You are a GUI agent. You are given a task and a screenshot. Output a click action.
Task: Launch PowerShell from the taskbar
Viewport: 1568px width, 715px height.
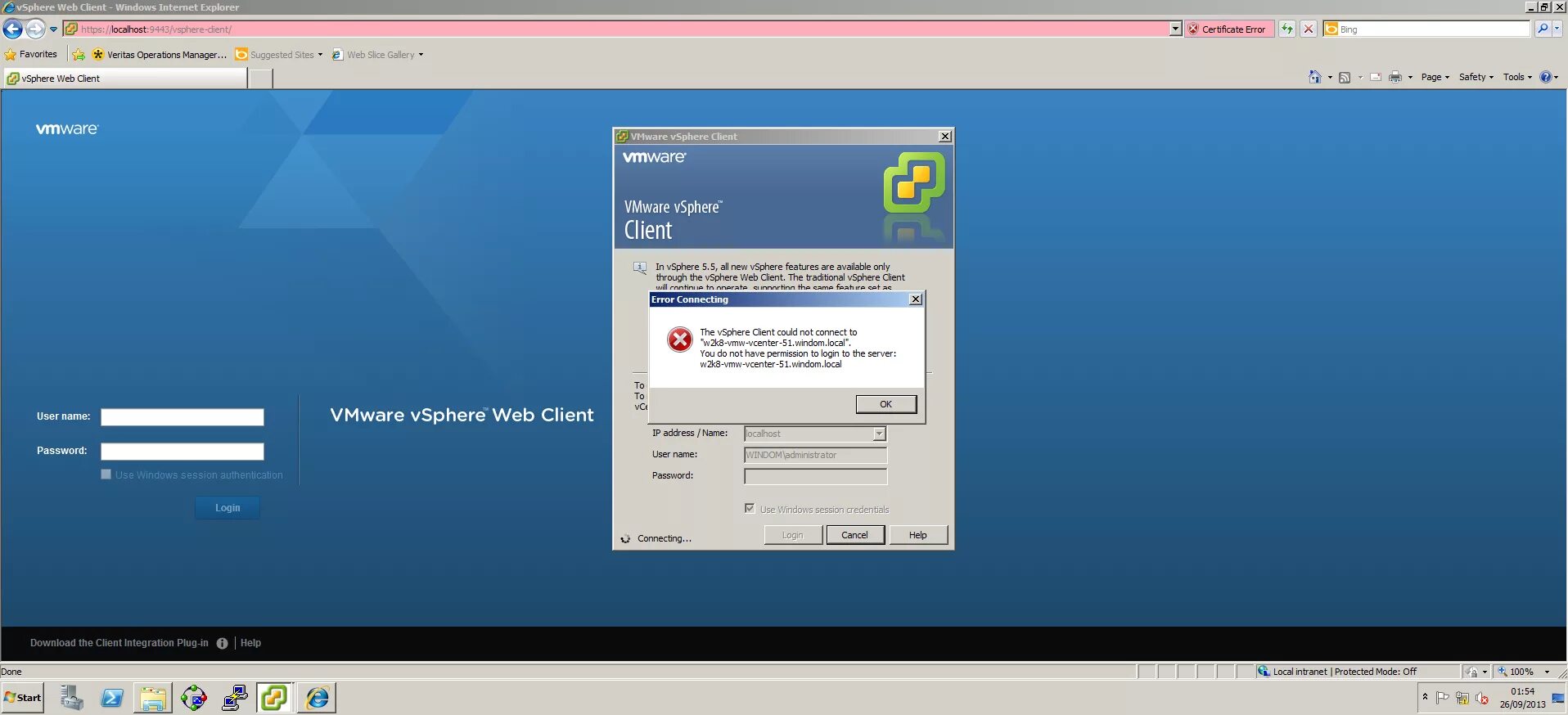tap(112, 698)
